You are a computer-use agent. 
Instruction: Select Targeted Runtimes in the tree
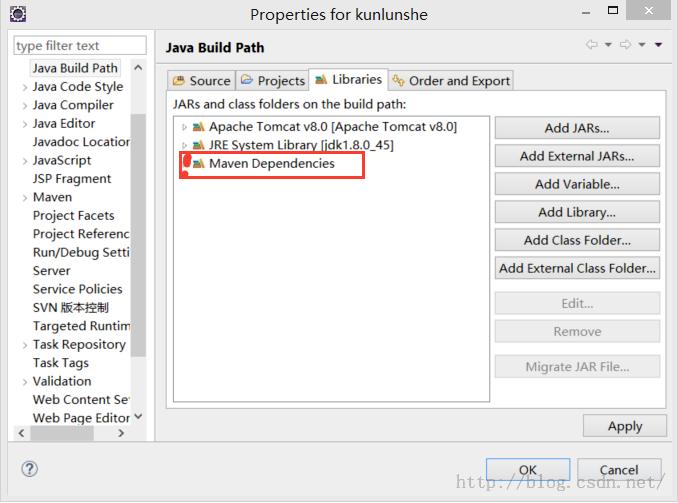(x=81, y=326)
